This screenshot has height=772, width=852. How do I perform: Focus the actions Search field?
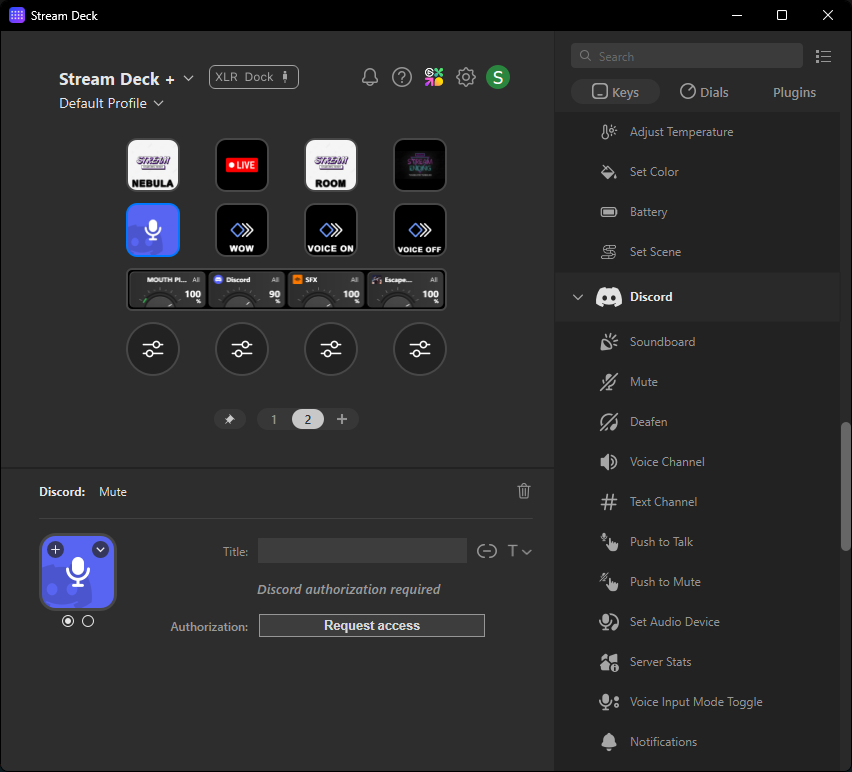(687, 56)
